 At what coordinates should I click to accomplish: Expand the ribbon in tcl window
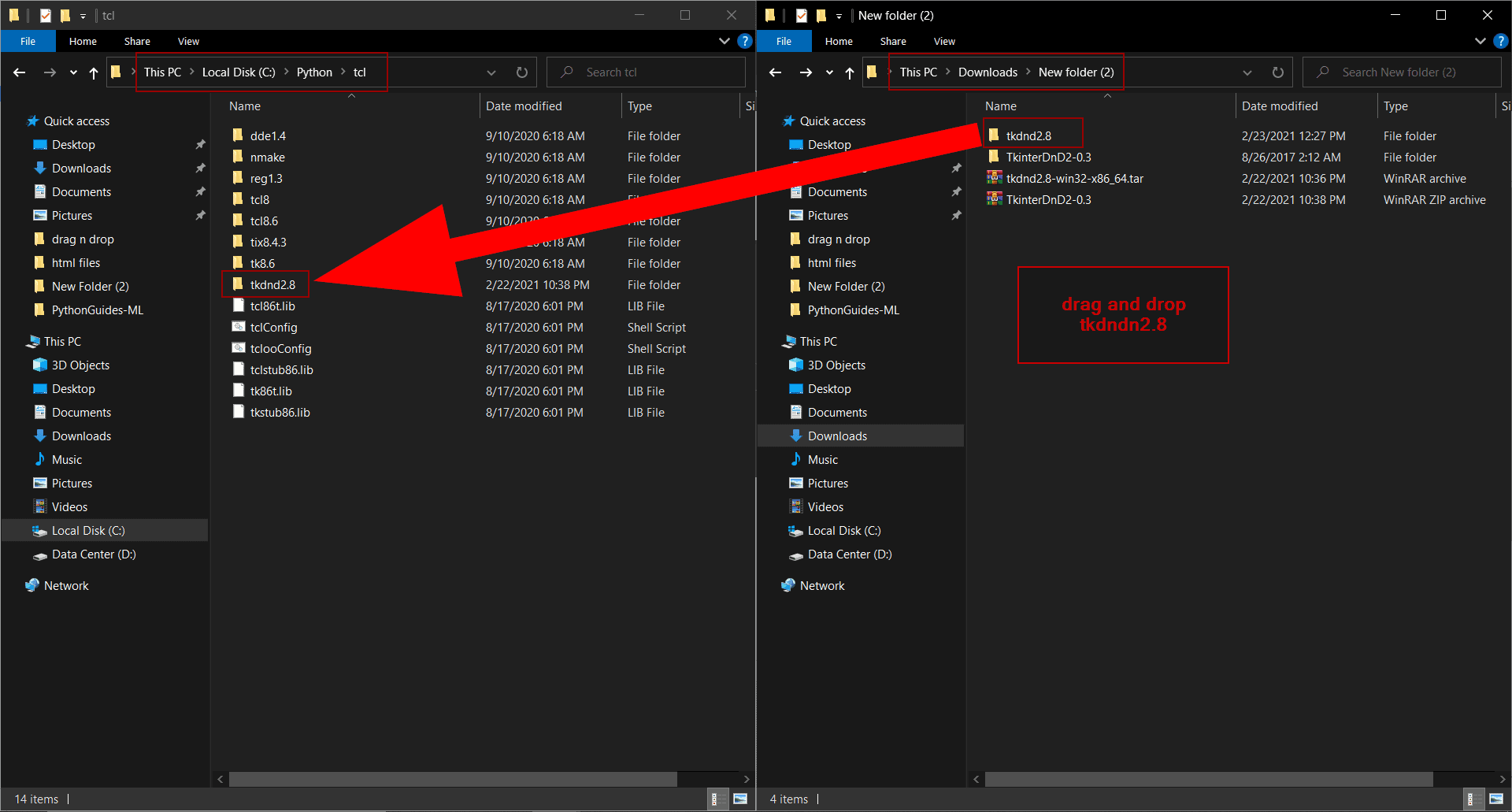724,41
